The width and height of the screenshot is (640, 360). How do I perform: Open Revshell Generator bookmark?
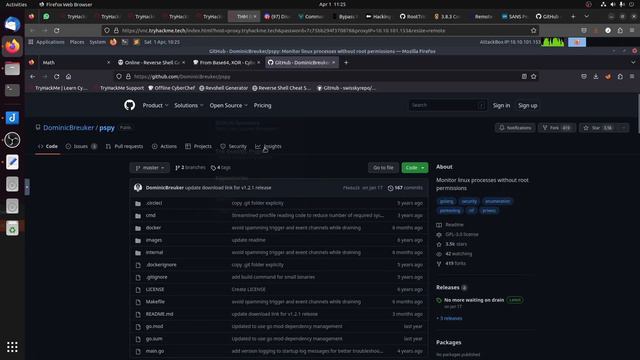click(x=223, y=88)
